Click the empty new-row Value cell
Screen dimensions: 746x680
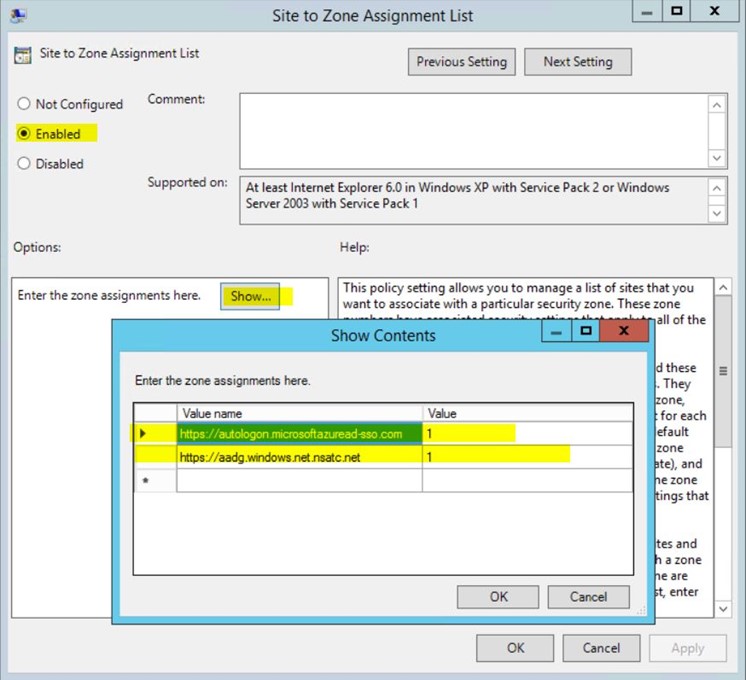click(528, 480)
